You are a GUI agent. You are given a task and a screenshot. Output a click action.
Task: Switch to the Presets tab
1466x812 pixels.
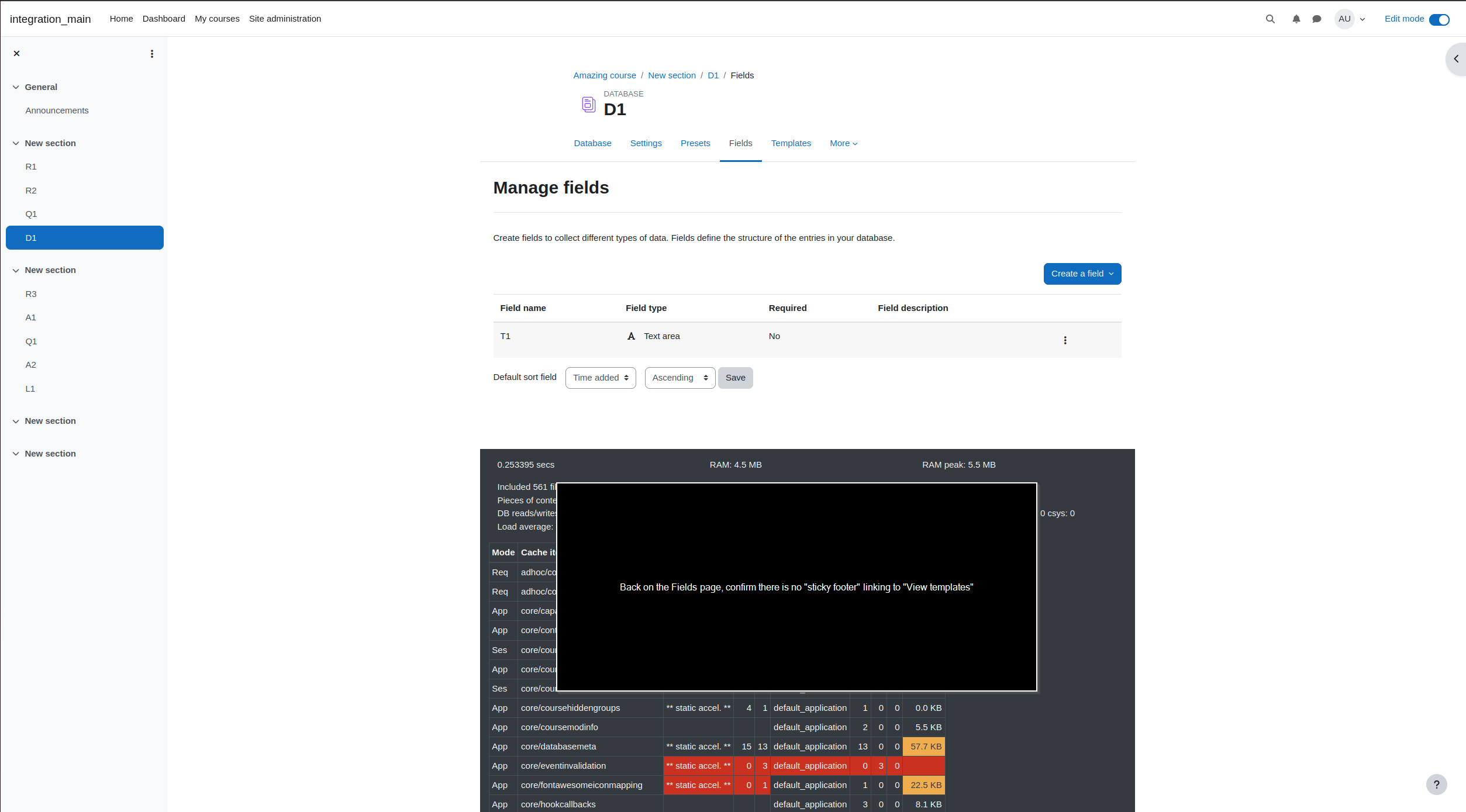[695, 143]
